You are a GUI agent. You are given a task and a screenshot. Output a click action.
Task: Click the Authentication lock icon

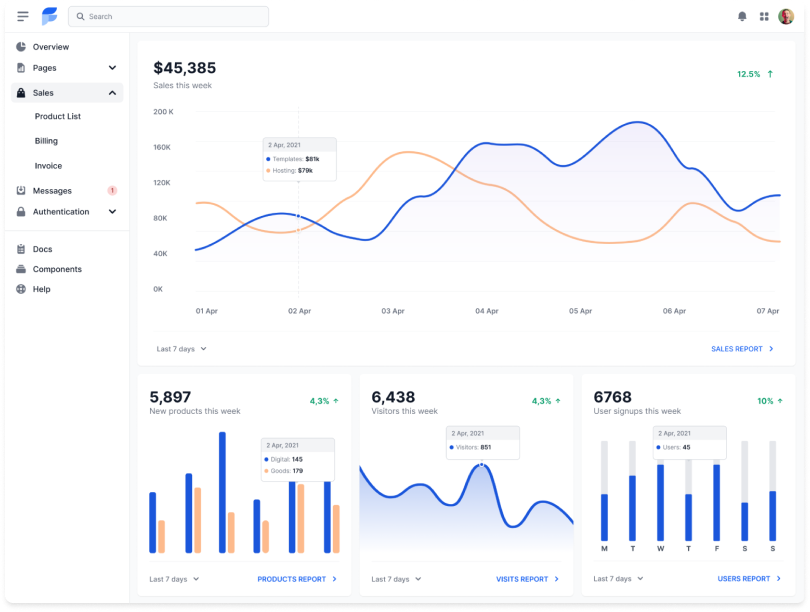[20, 211]
